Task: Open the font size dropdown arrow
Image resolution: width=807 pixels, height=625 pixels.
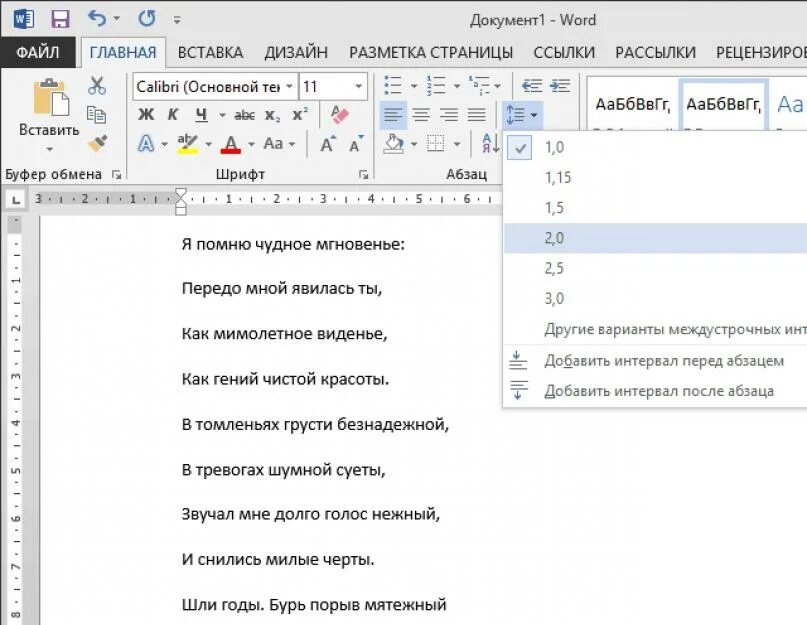Action: coord(359,86)
